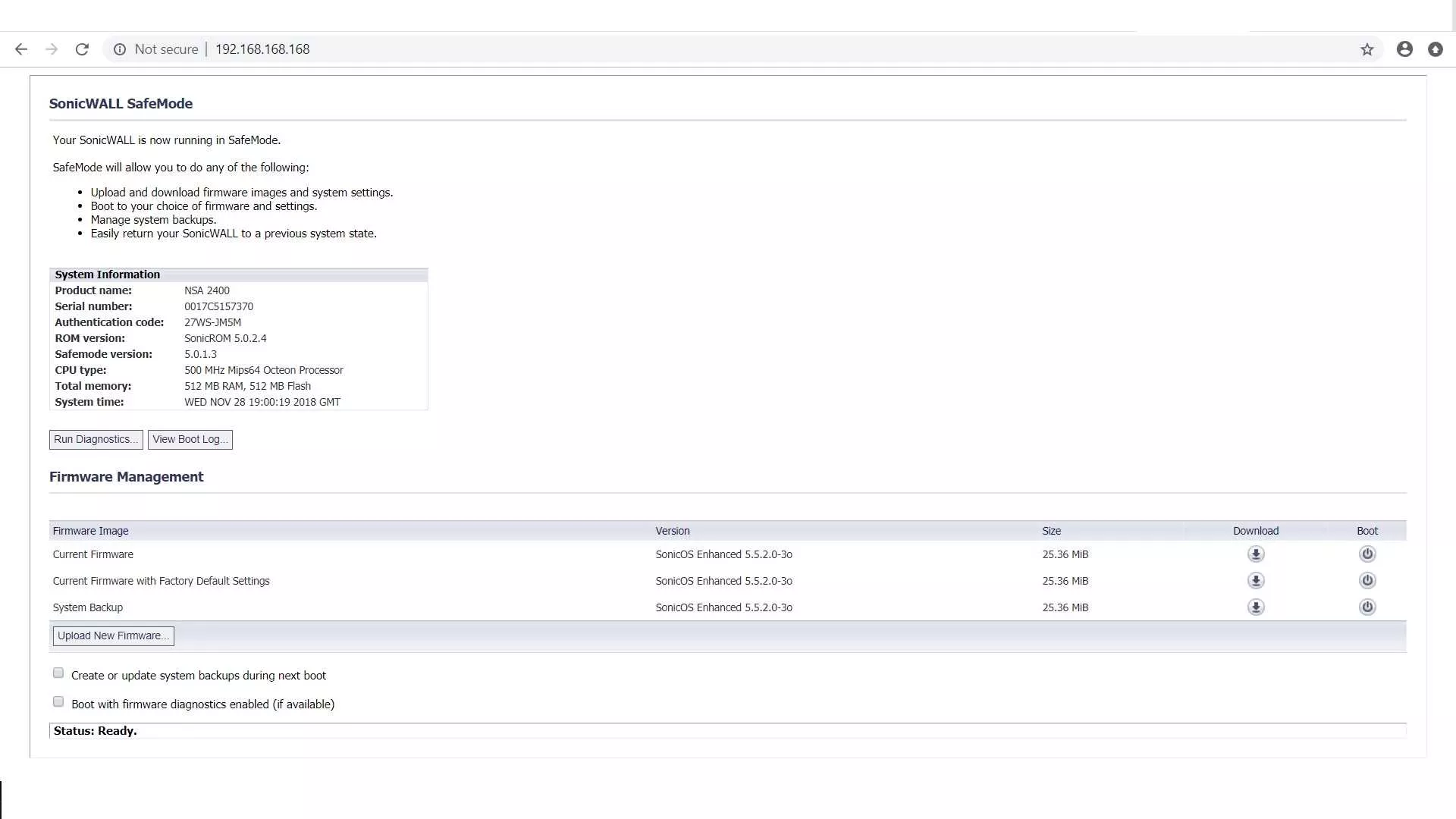Click Run Diagnostics button
The height and width of the screenshot is (819, 1456).
click(96, 440)
